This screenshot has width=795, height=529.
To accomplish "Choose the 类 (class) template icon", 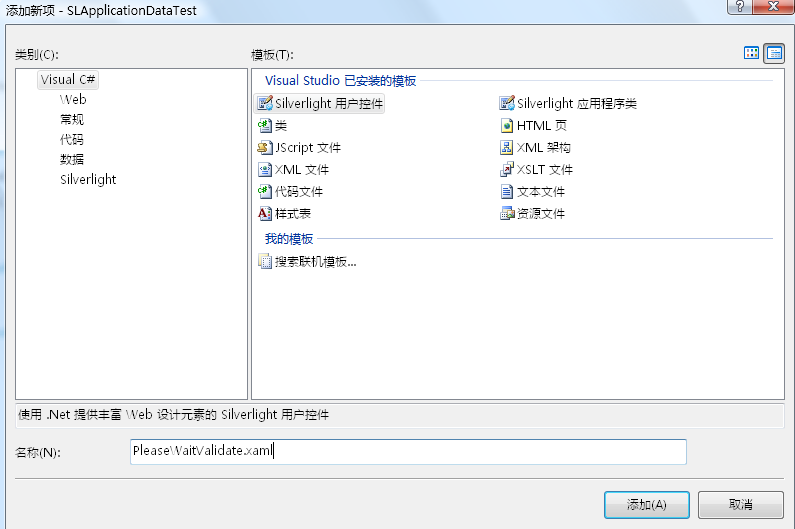I will coord(265,125).
